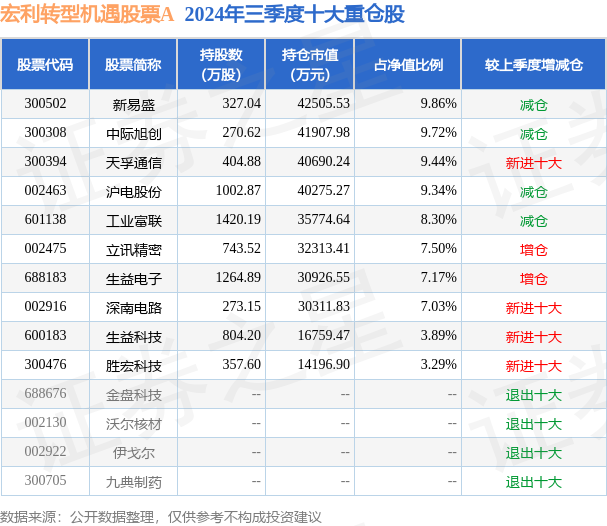Click the heading 2024年三季度十大重仓股
The width and height of the screenshot is (607, 526).
pos(295,15)
